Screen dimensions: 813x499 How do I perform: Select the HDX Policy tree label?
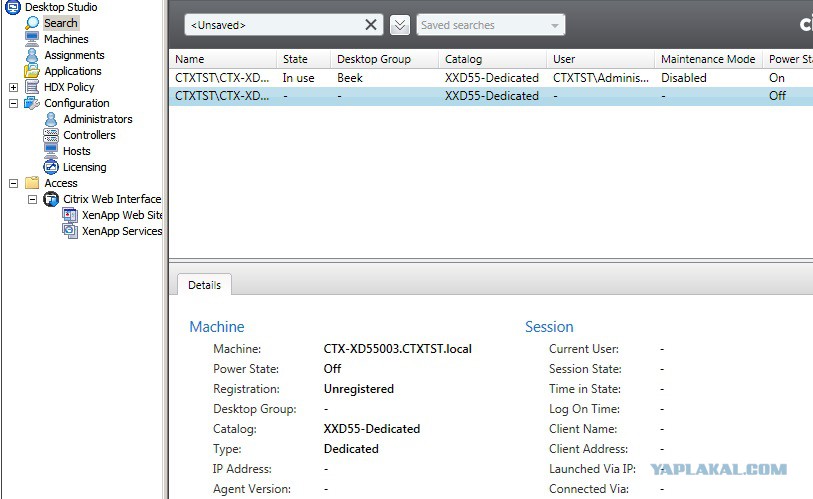[x=69, y=87]
